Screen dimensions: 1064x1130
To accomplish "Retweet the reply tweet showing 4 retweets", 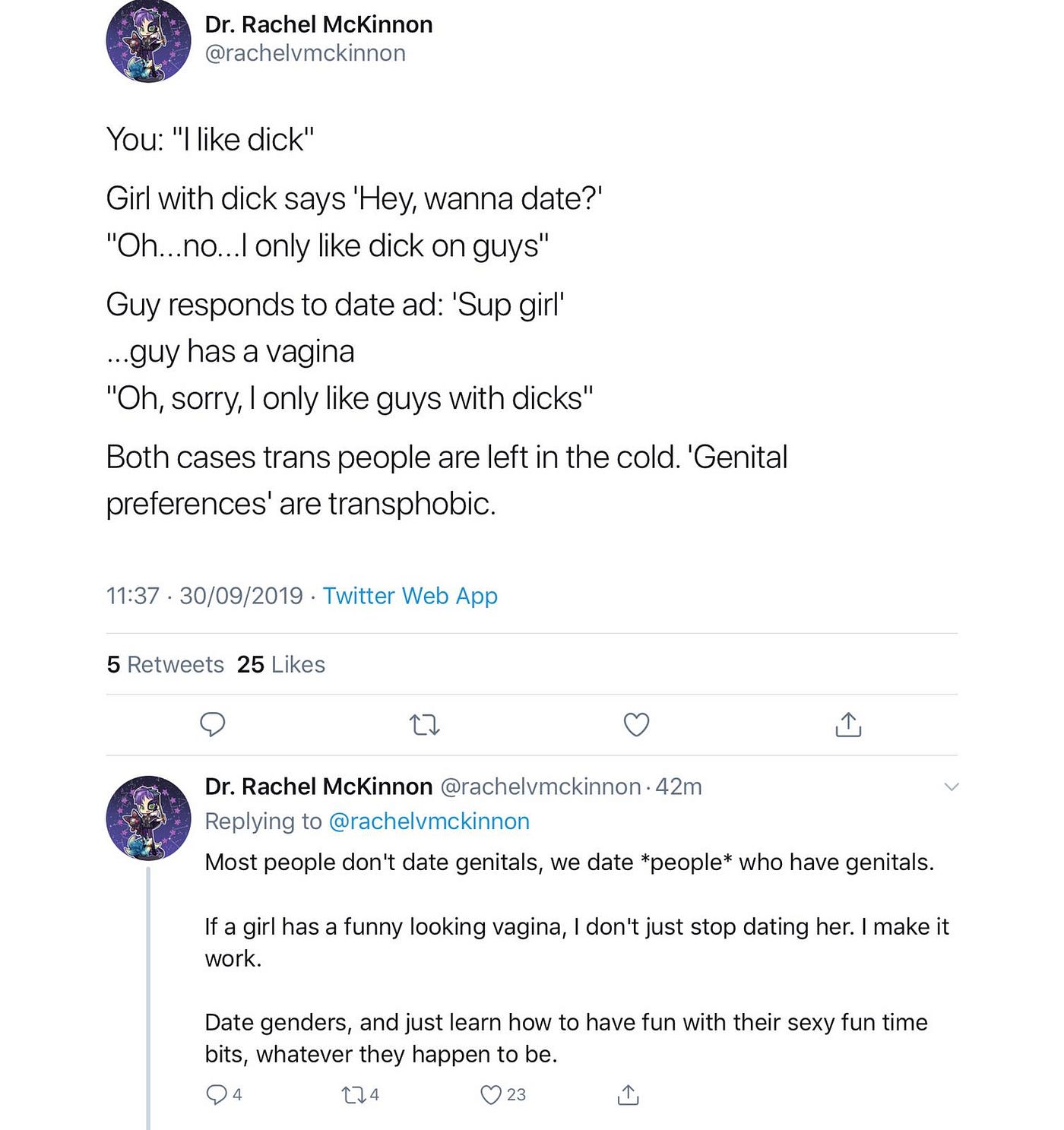I will click(353, 1095).
